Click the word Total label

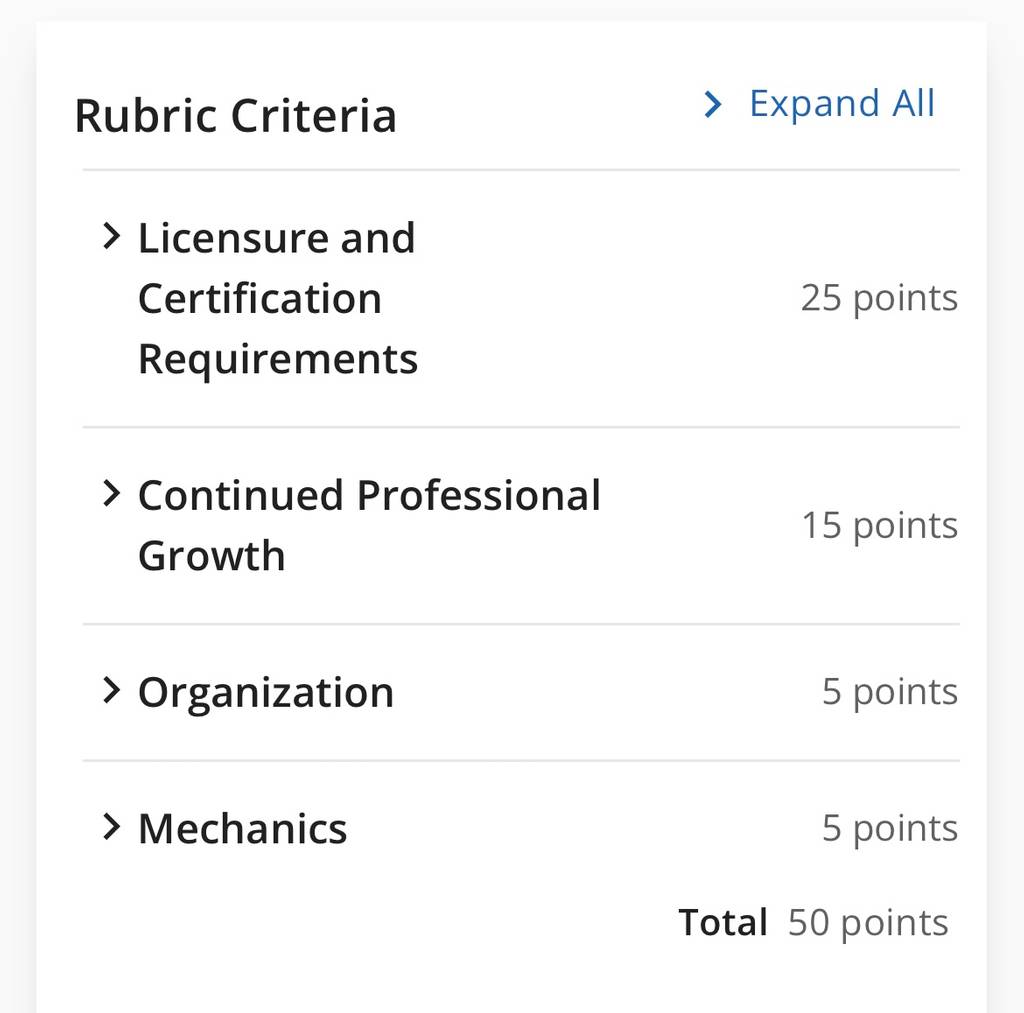(x=722, y=922)
